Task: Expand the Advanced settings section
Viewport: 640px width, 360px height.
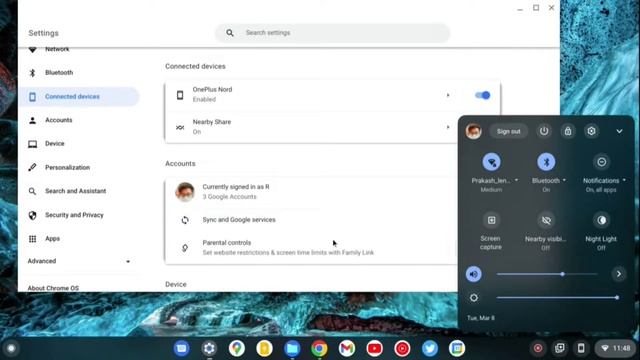Action: point(79,261)
